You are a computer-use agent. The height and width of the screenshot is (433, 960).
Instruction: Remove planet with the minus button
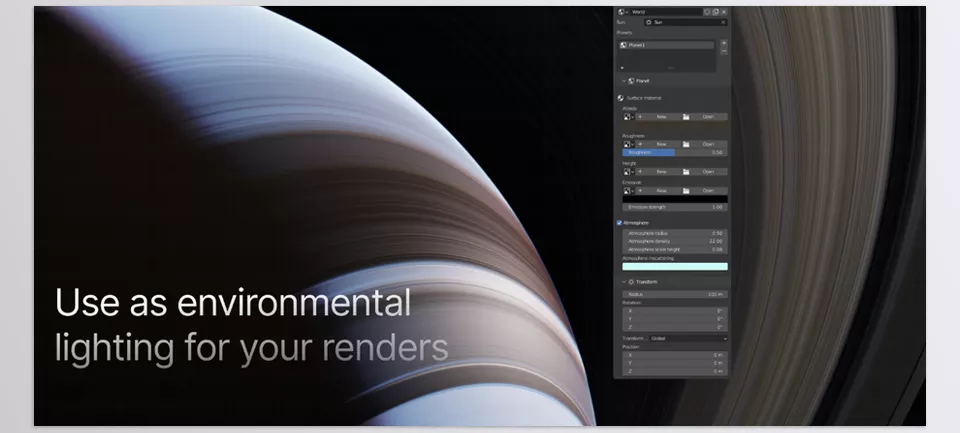(724, 52)
